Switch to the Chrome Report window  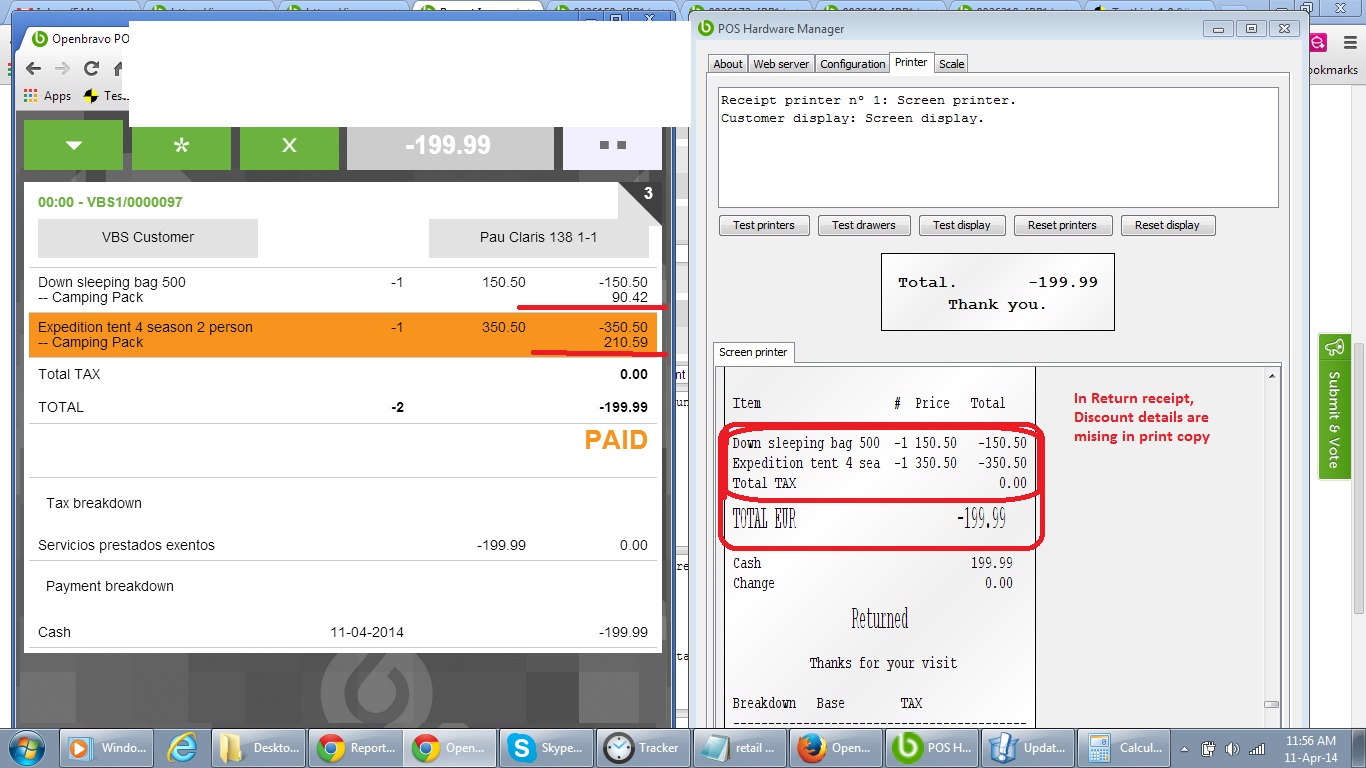click(356, 747)
